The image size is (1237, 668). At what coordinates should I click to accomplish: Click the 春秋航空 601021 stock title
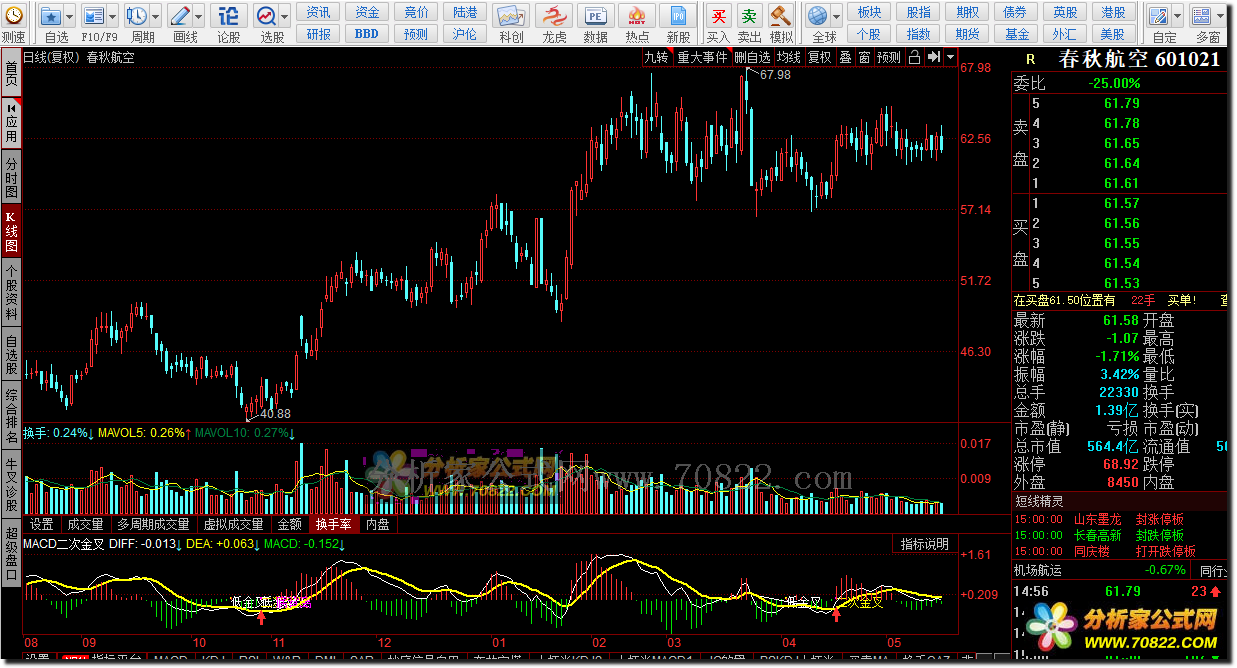[1140, 59]
